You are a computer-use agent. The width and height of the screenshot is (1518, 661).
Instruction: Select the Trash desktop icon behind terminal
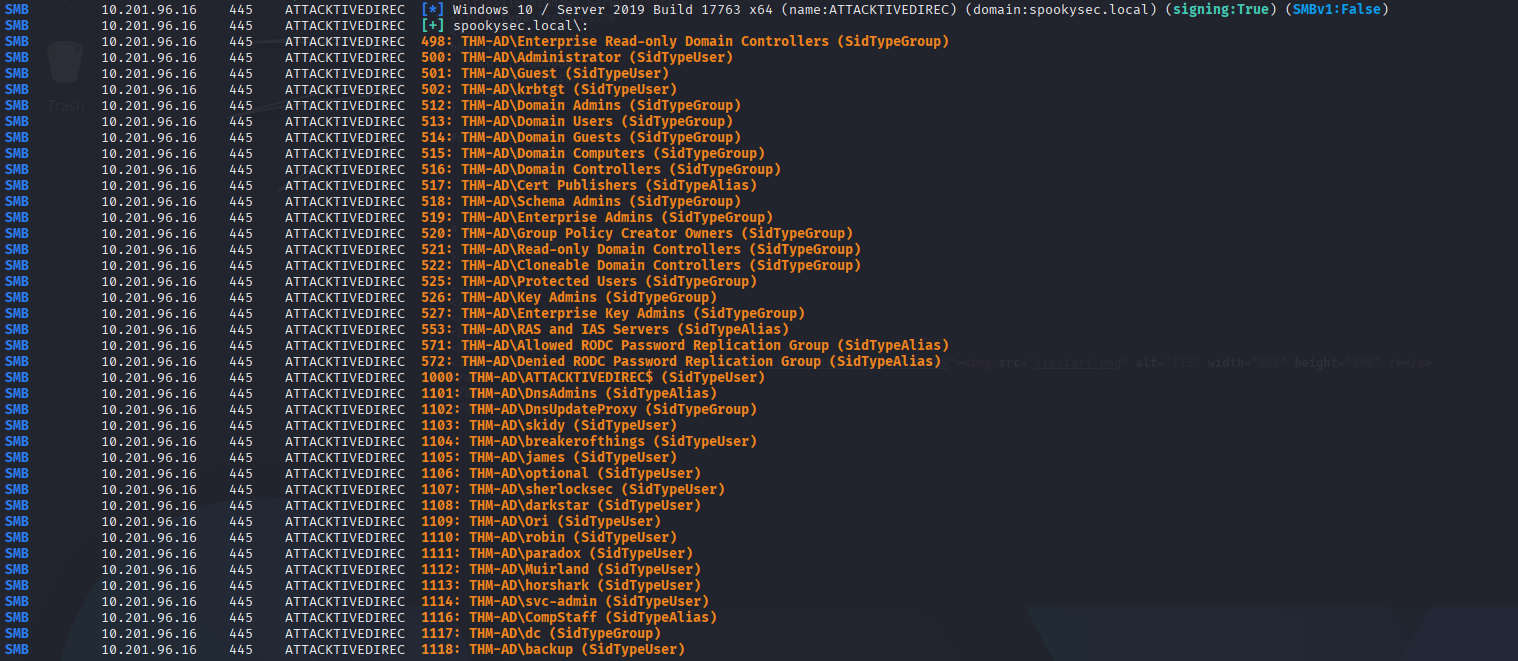(66, 77)
